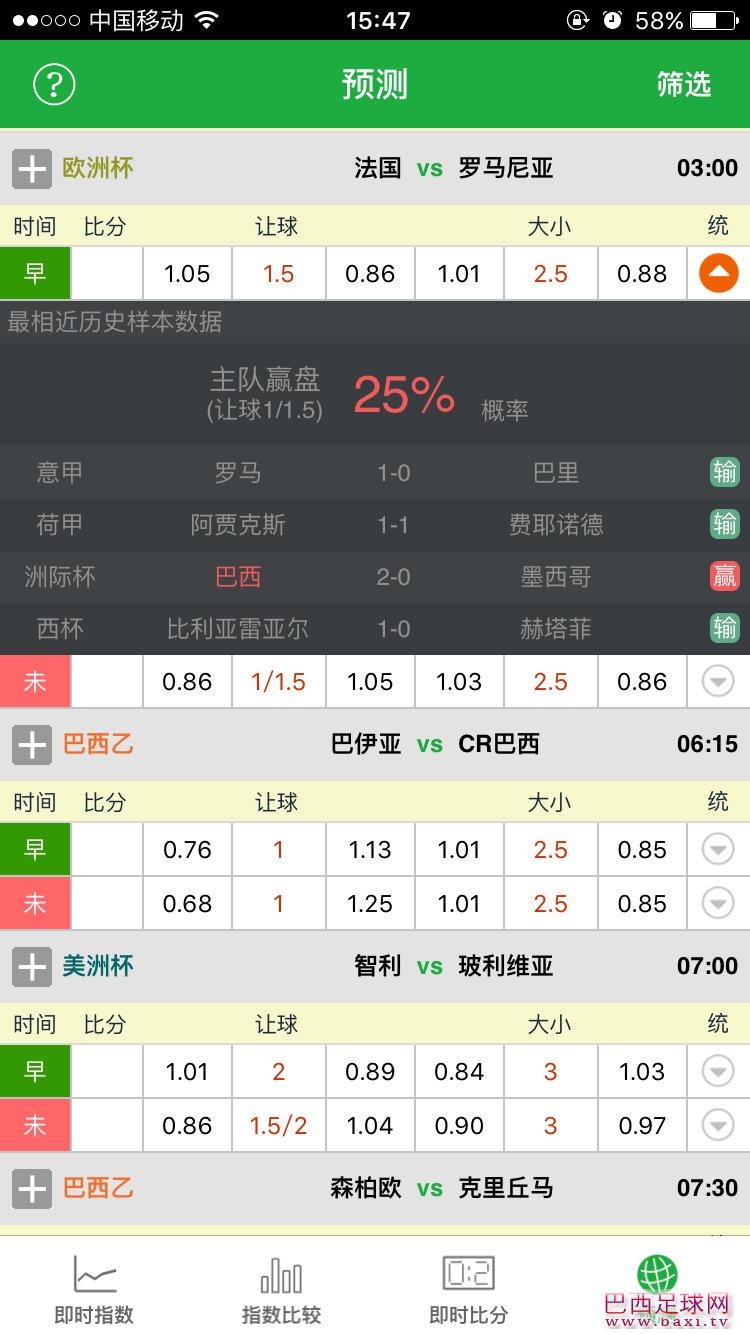The height and width of the screenshot is (1334, 750).
Task: Tap the plus icon beside 美洲杯
Action: 32,967
